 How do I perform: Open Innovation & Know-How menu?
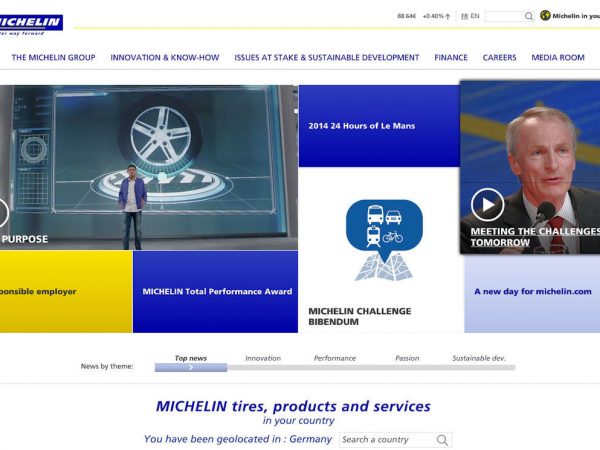[x=165, y=57]
